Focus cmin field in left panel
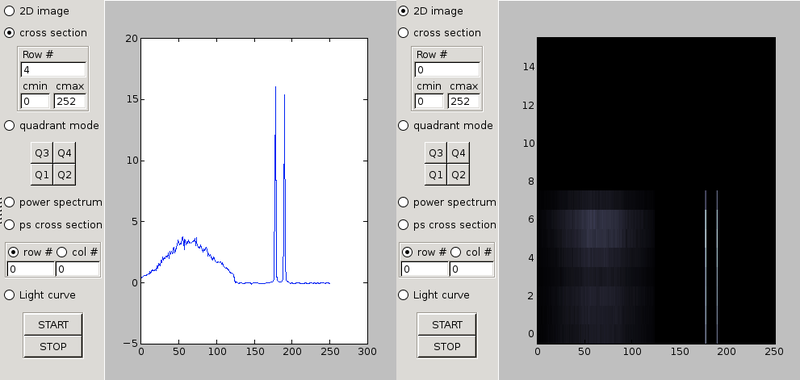This screenshot has width=800, height=380. pos(35,101)
